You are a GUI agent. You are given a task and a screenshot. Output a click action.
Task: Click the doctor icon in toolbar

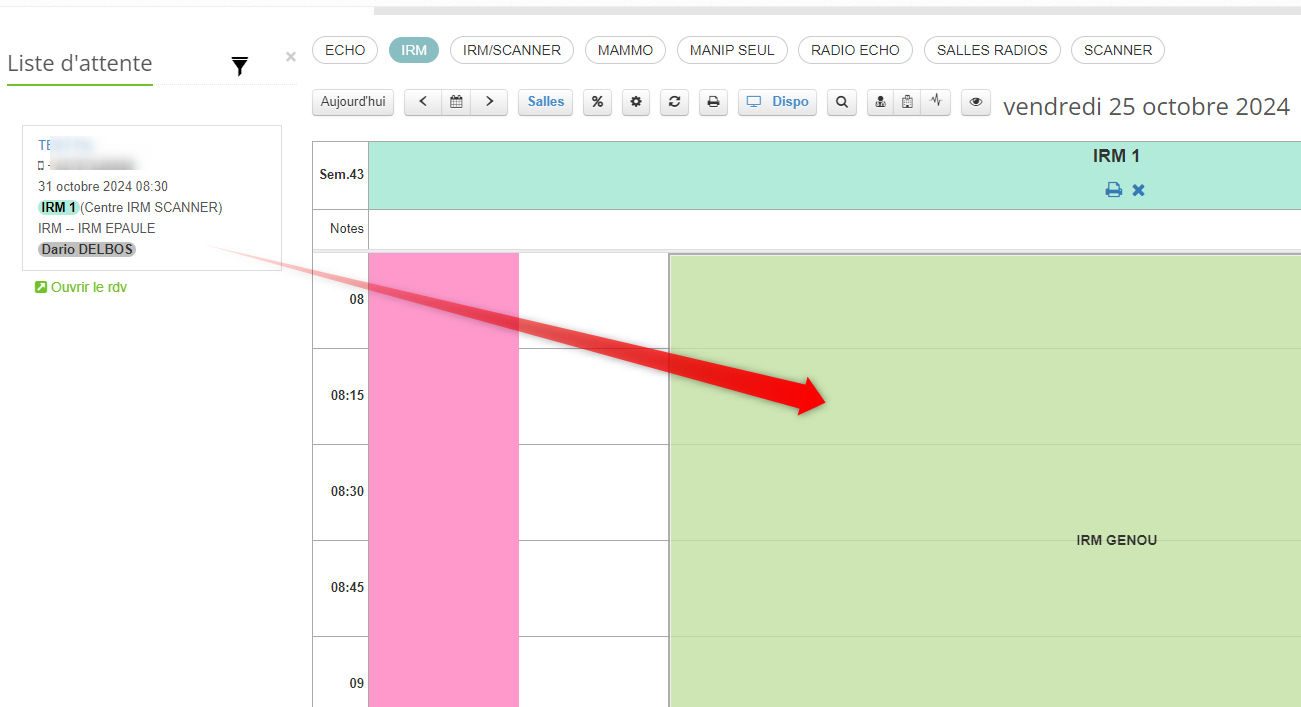coord(880,102)
